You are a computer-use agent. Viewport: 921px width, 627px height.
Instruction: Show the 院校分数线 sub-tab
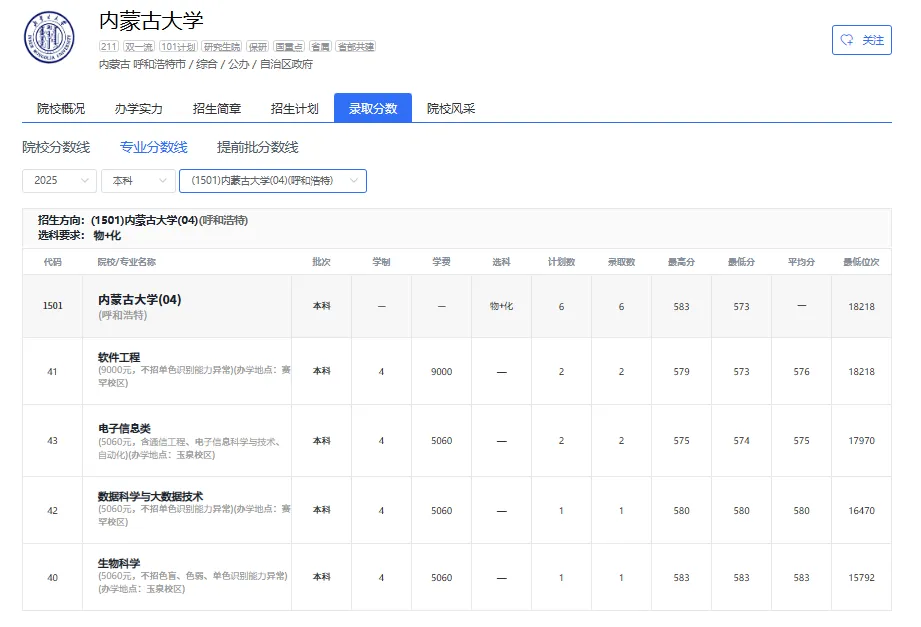coord(56,147)
